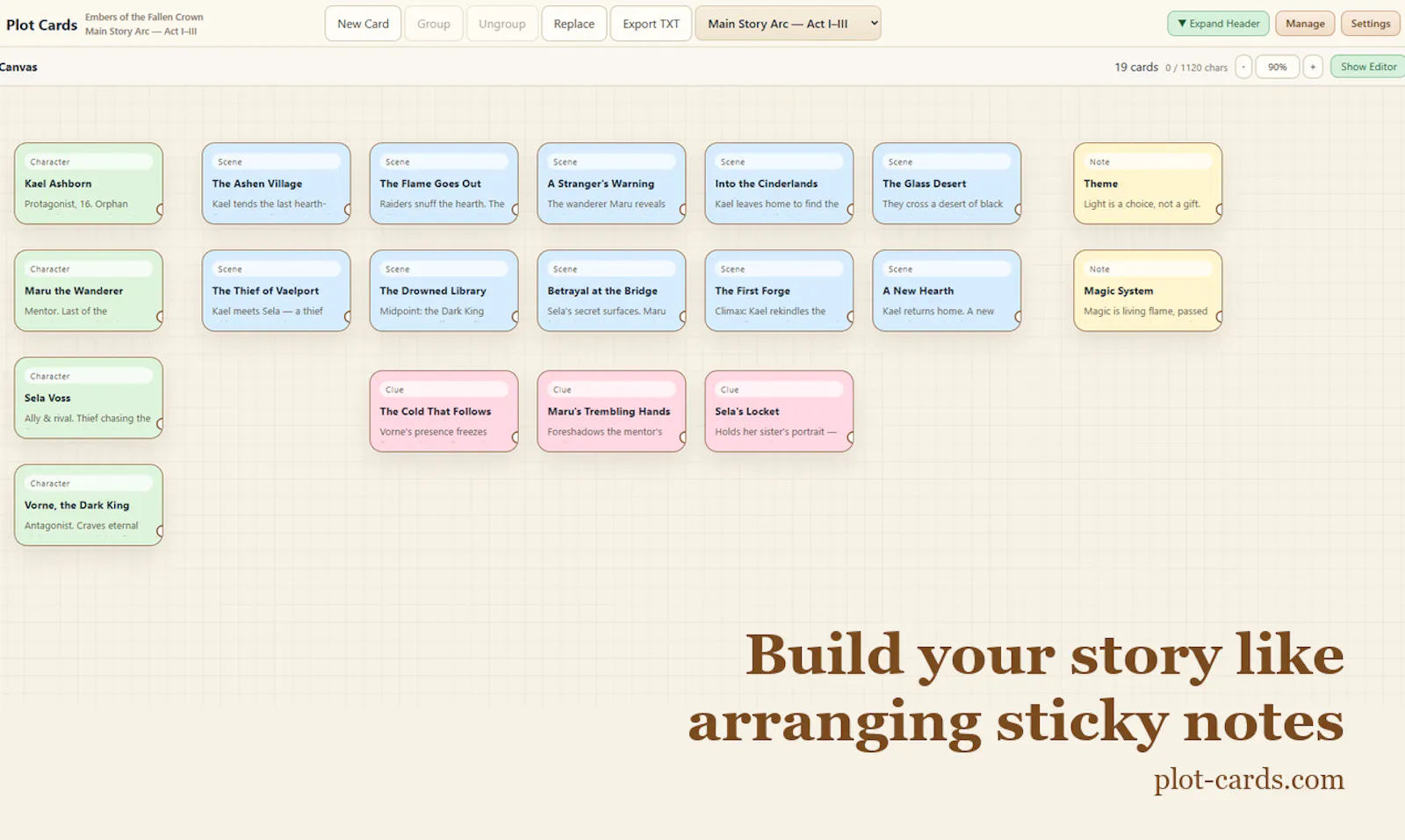This screenshot has width=1405, height=840.
Task: Click the Character tag on Kael Ashborn card
Action: click(x=89, y=162)
